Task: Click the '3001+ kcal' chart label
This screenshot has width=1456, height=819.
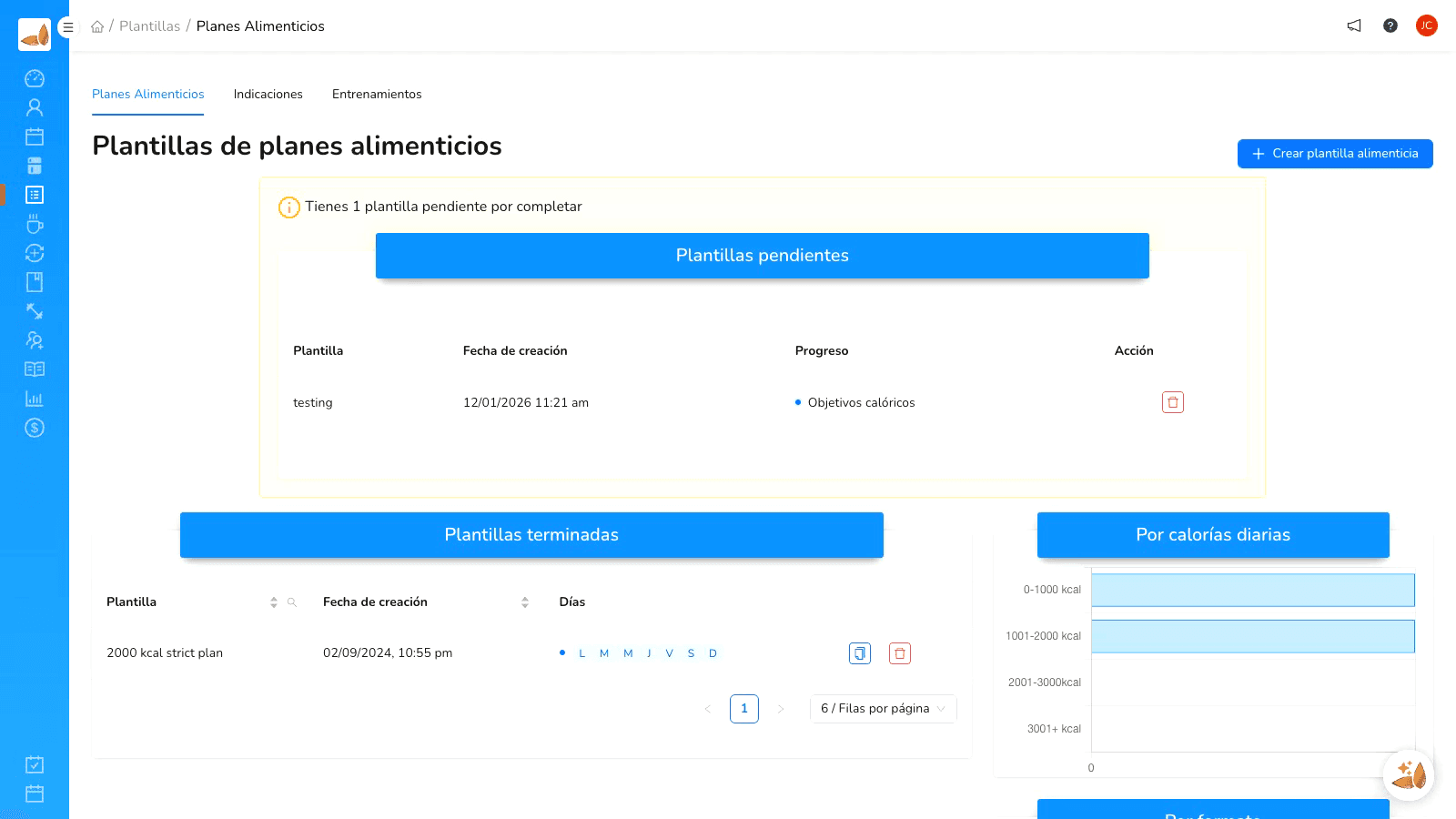Action: click(1055, 729)
